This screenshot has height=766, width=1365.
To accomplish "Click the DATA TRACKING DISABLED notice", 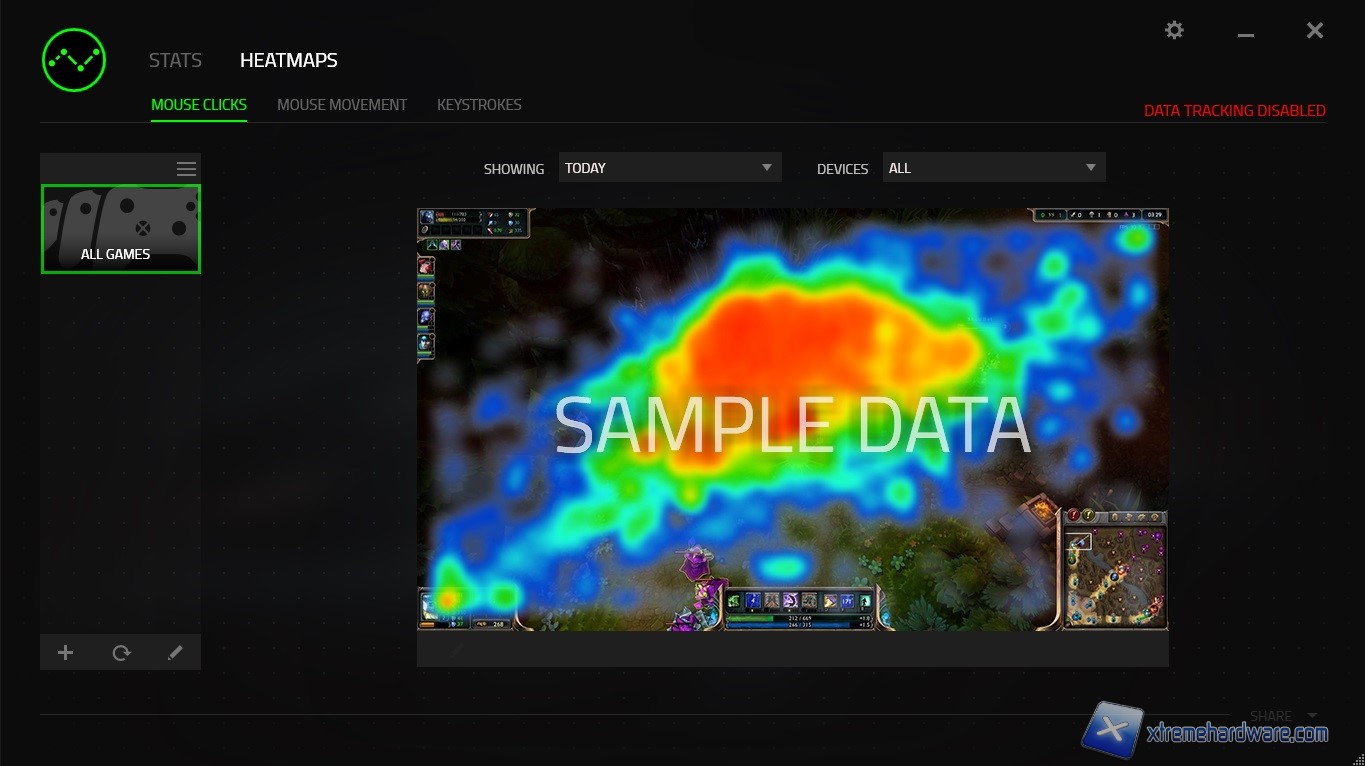I will (1234, 111).
